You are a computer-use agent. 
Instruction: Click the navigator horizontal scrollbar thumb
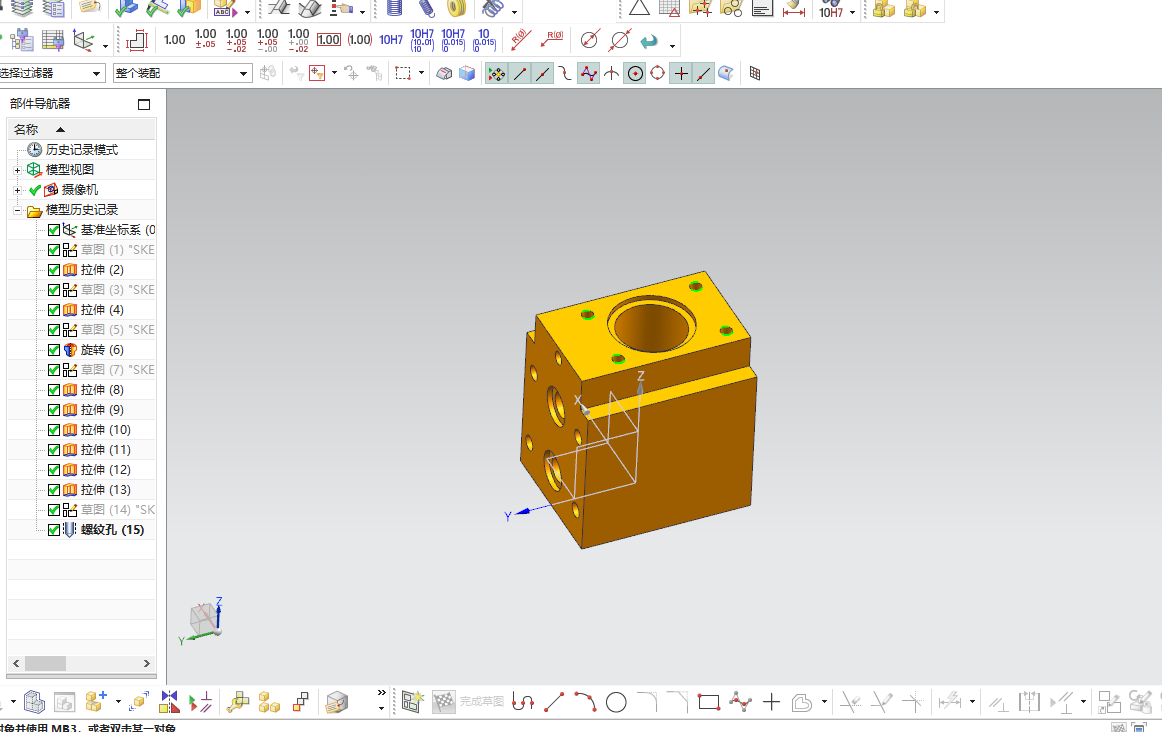45,663
